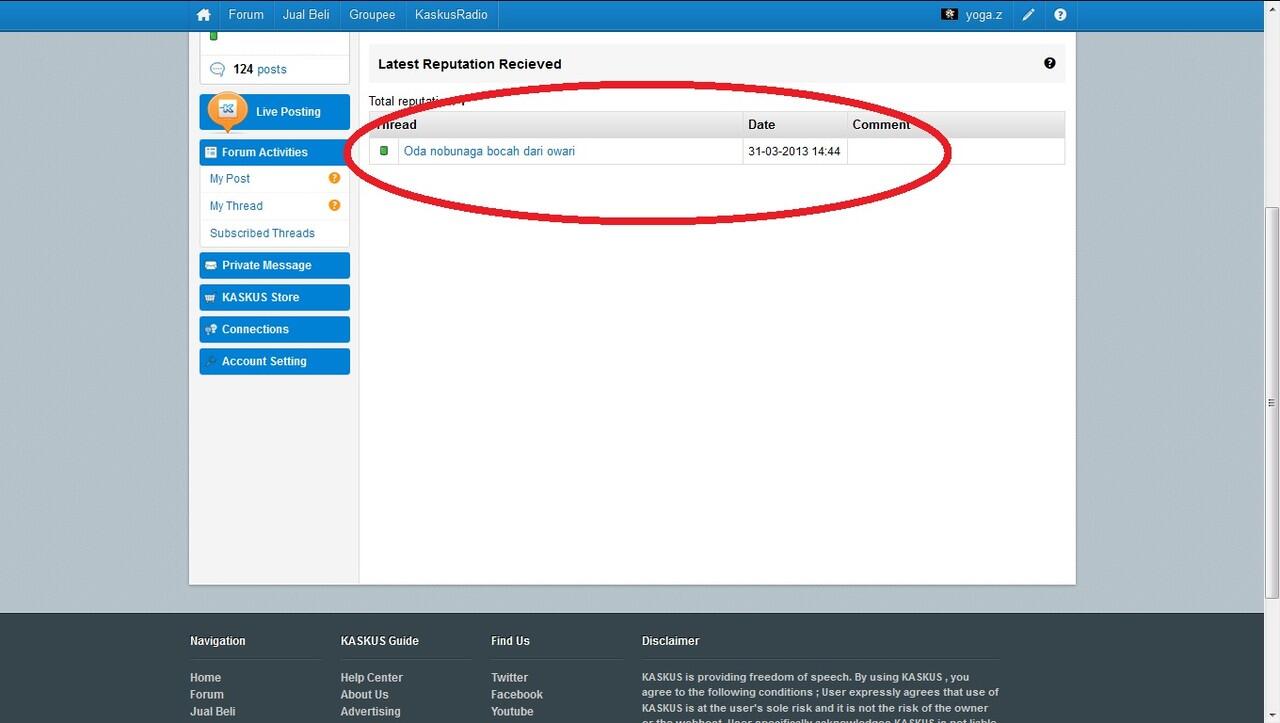This screenshot has width=1280, height=723.
Task: Click the browser vertical scrollbar thumb
Action: [x=1271, y=402]
